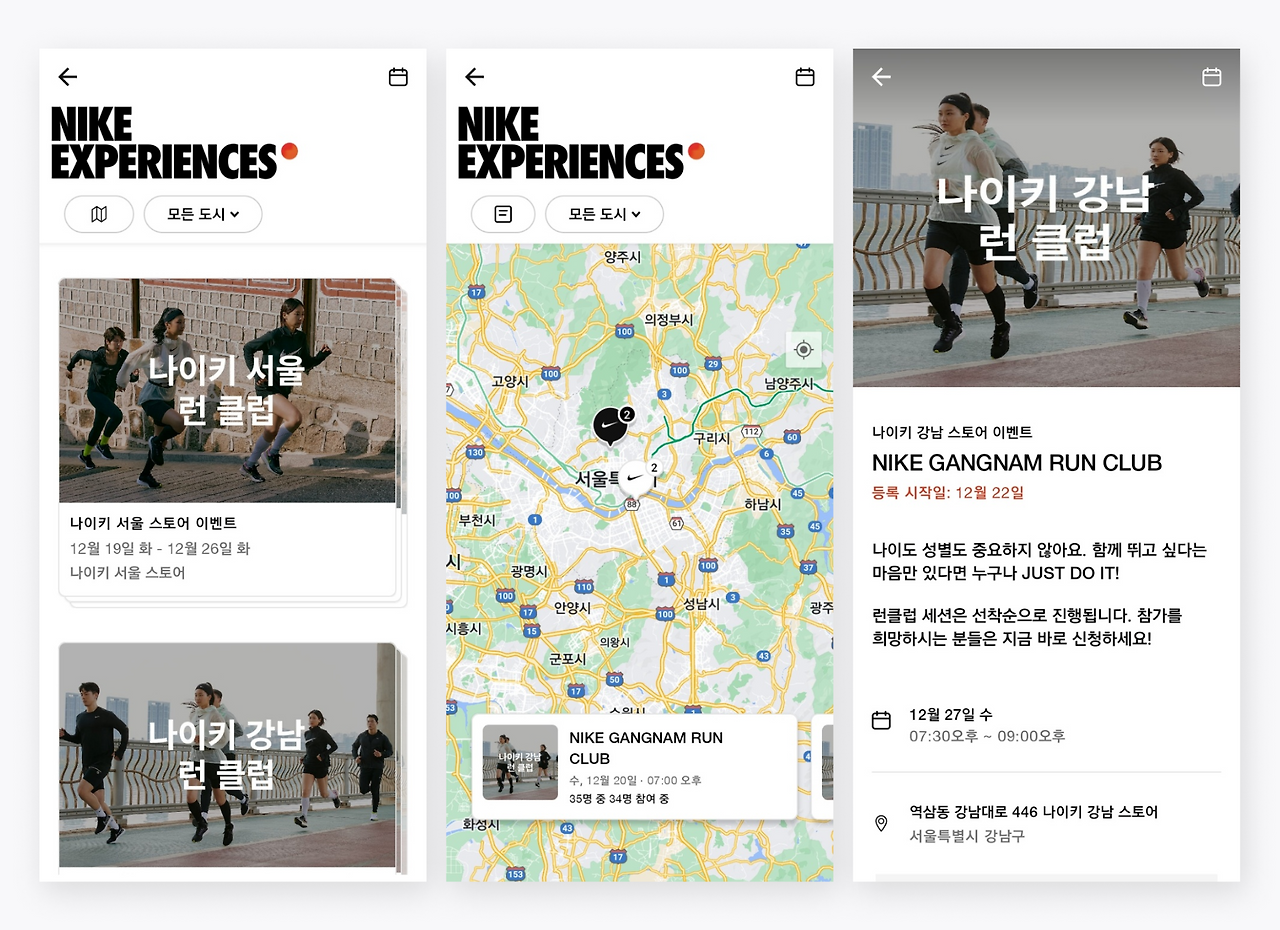Tap the back arrow on the map screen
This screenshot has height=930, width=1280.
pos(475,77)
